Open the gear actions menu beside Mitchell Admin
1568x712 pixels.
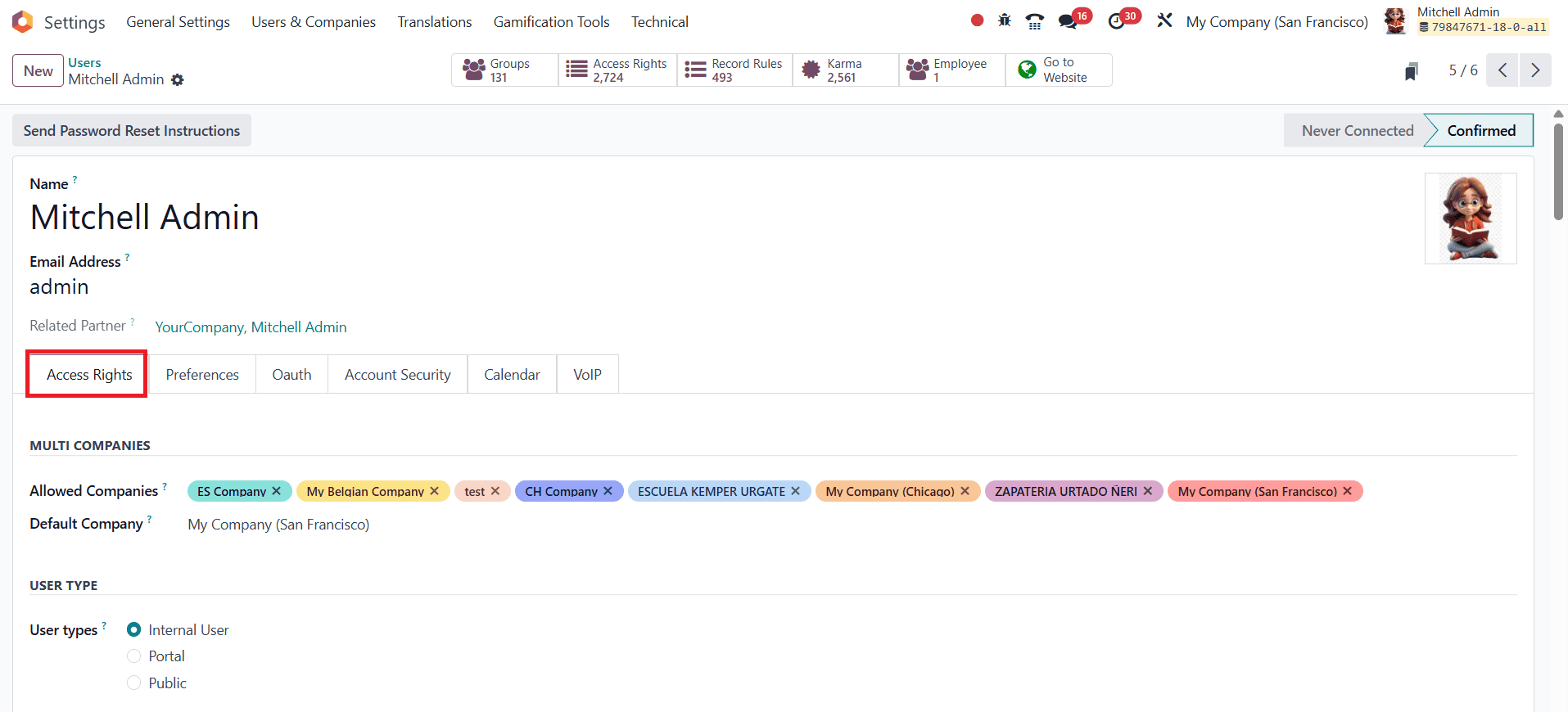click(178, 80)
